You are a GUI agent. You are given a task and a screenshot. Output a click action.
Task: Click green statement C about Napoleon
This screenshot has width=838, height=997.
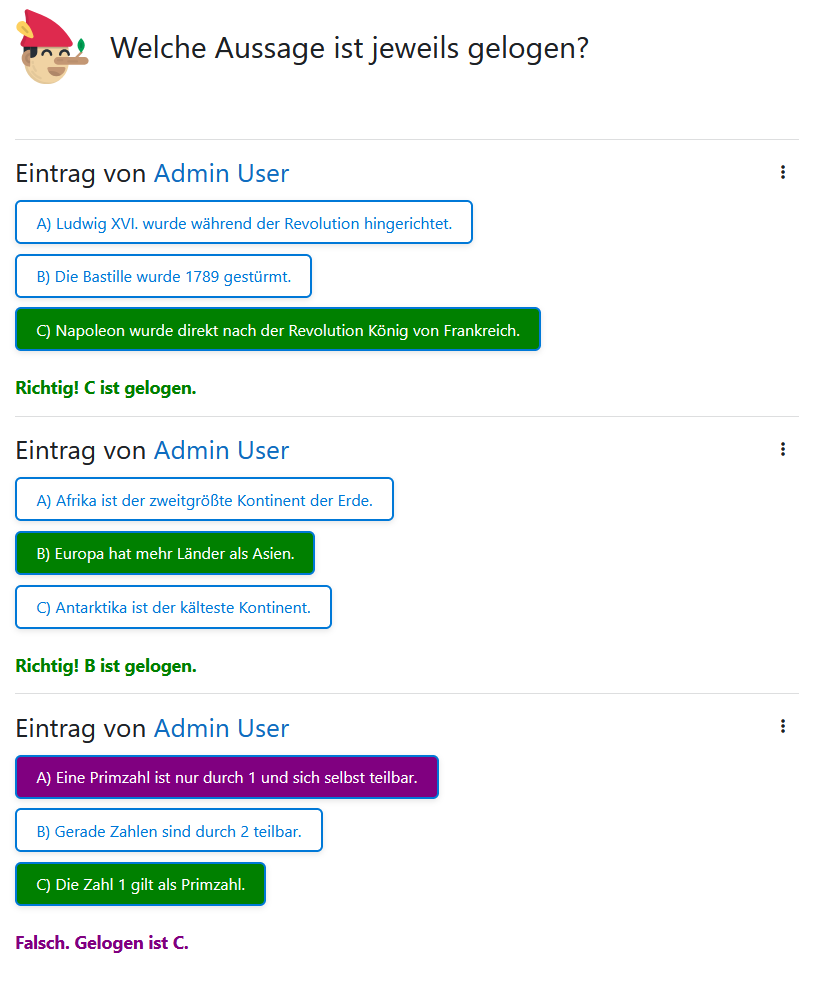278,329
